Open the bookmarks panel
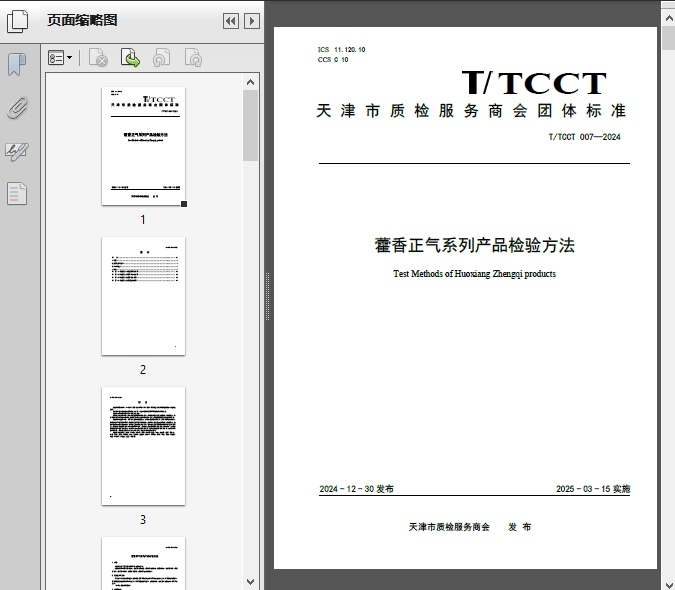This screenshot has height=590, width=675. click(17, 65)
